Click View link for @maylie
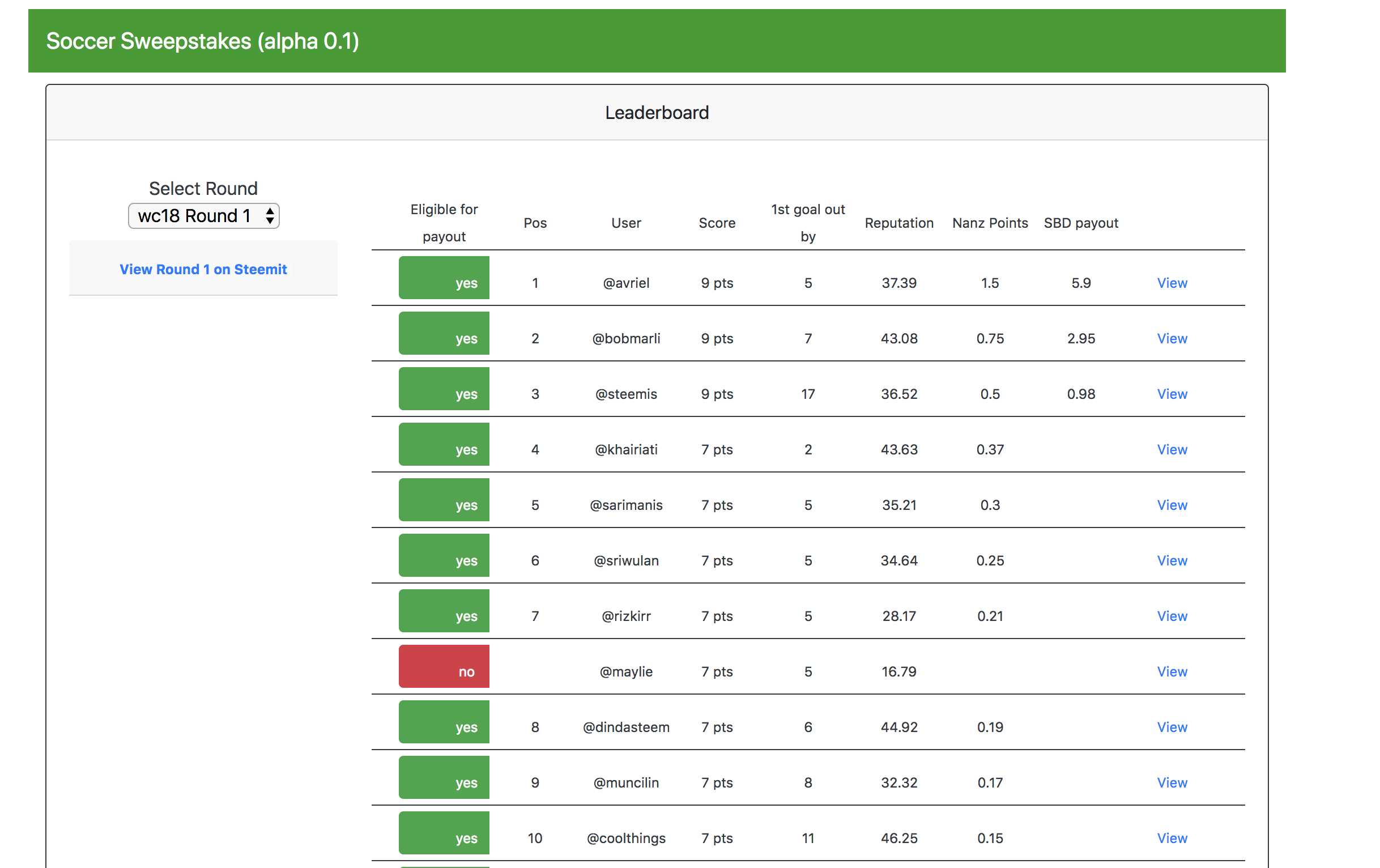Screen dimensions: 1380x868 1172,671
